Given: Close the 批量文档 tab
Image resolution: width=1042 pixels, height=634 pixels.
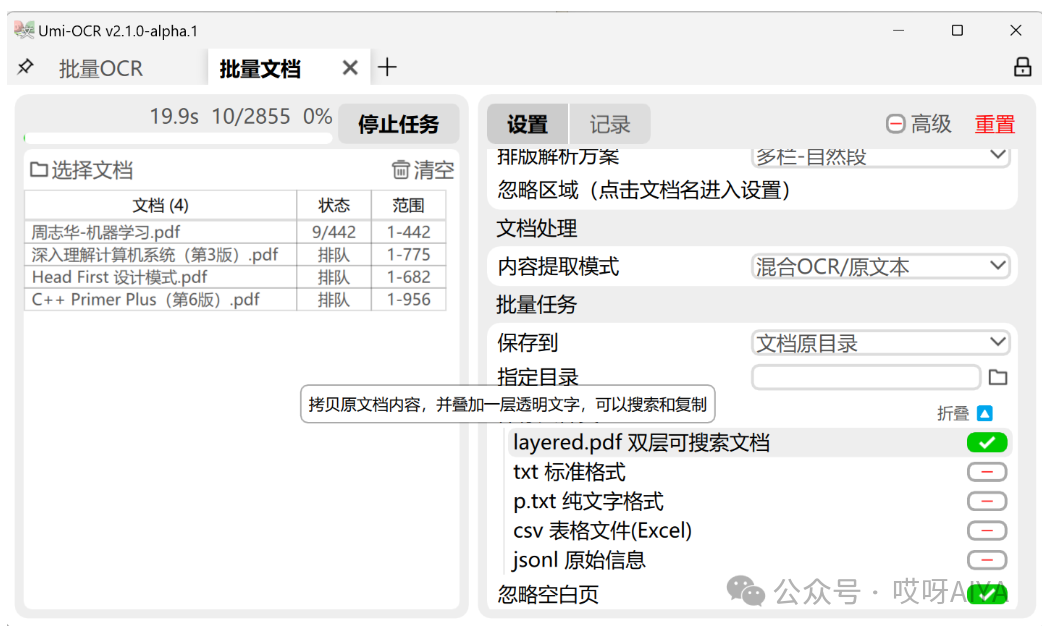Looking at the screenshot, I should 349,67.
